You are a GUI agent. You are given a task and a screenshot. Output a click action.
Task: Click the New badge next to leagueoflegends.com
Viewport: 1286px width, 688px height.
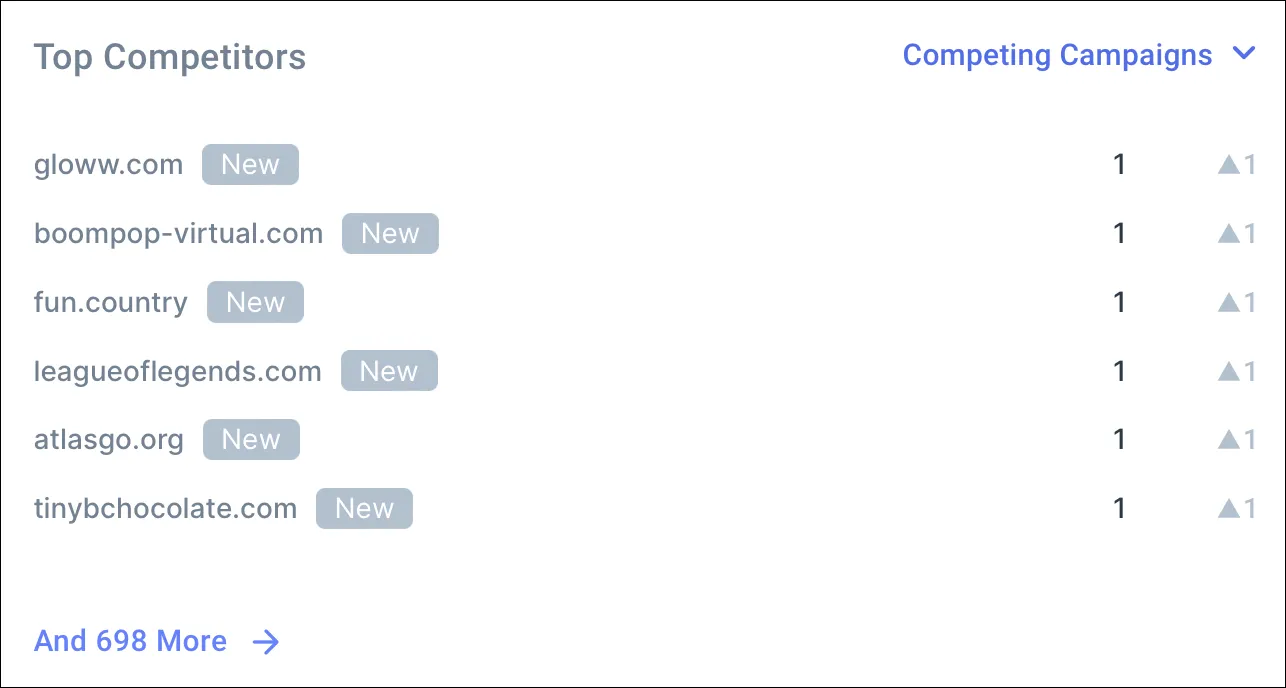click(x=389, y=372)
